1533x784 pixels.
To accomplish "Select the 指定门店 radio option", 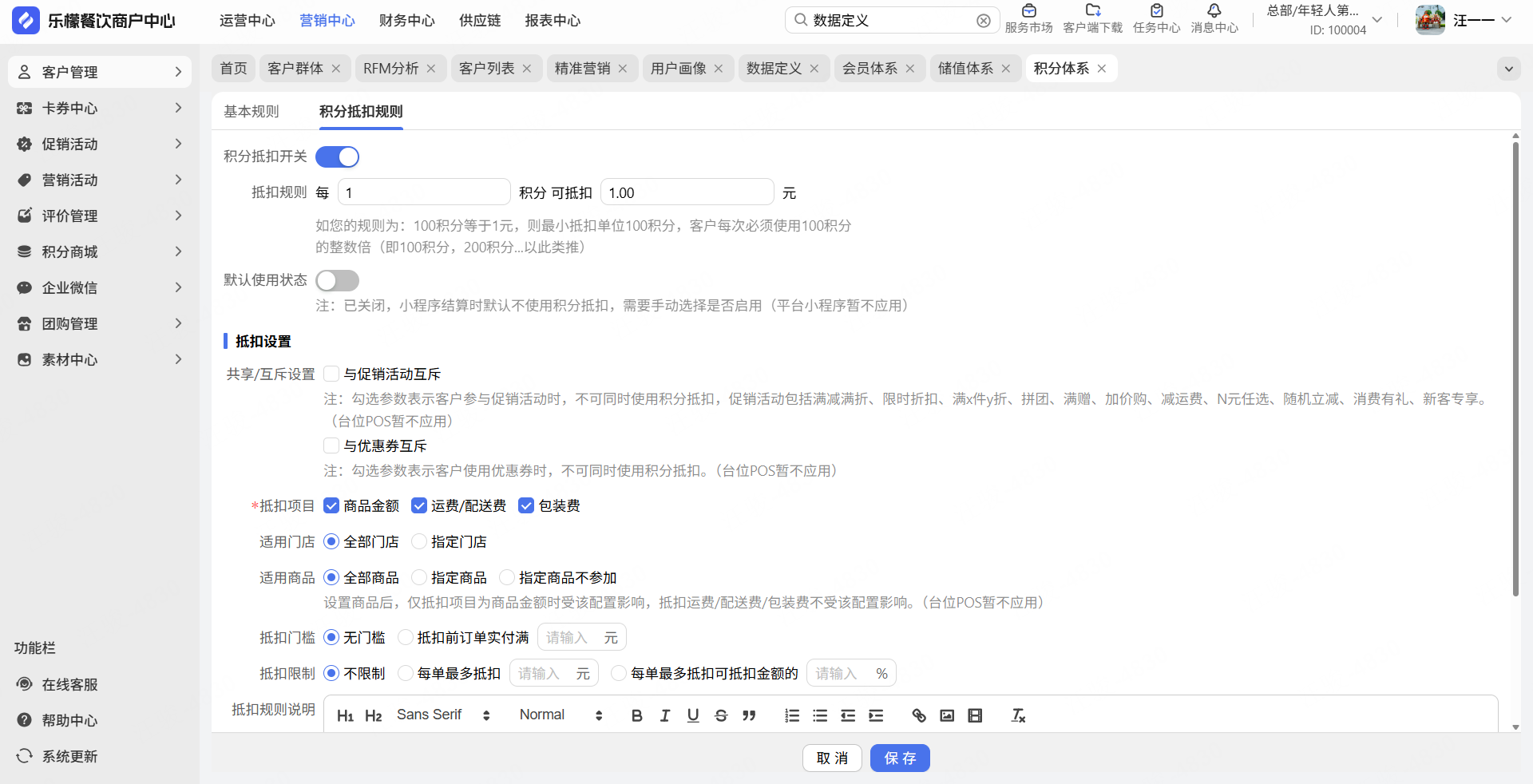I will [x=419, y=542].
